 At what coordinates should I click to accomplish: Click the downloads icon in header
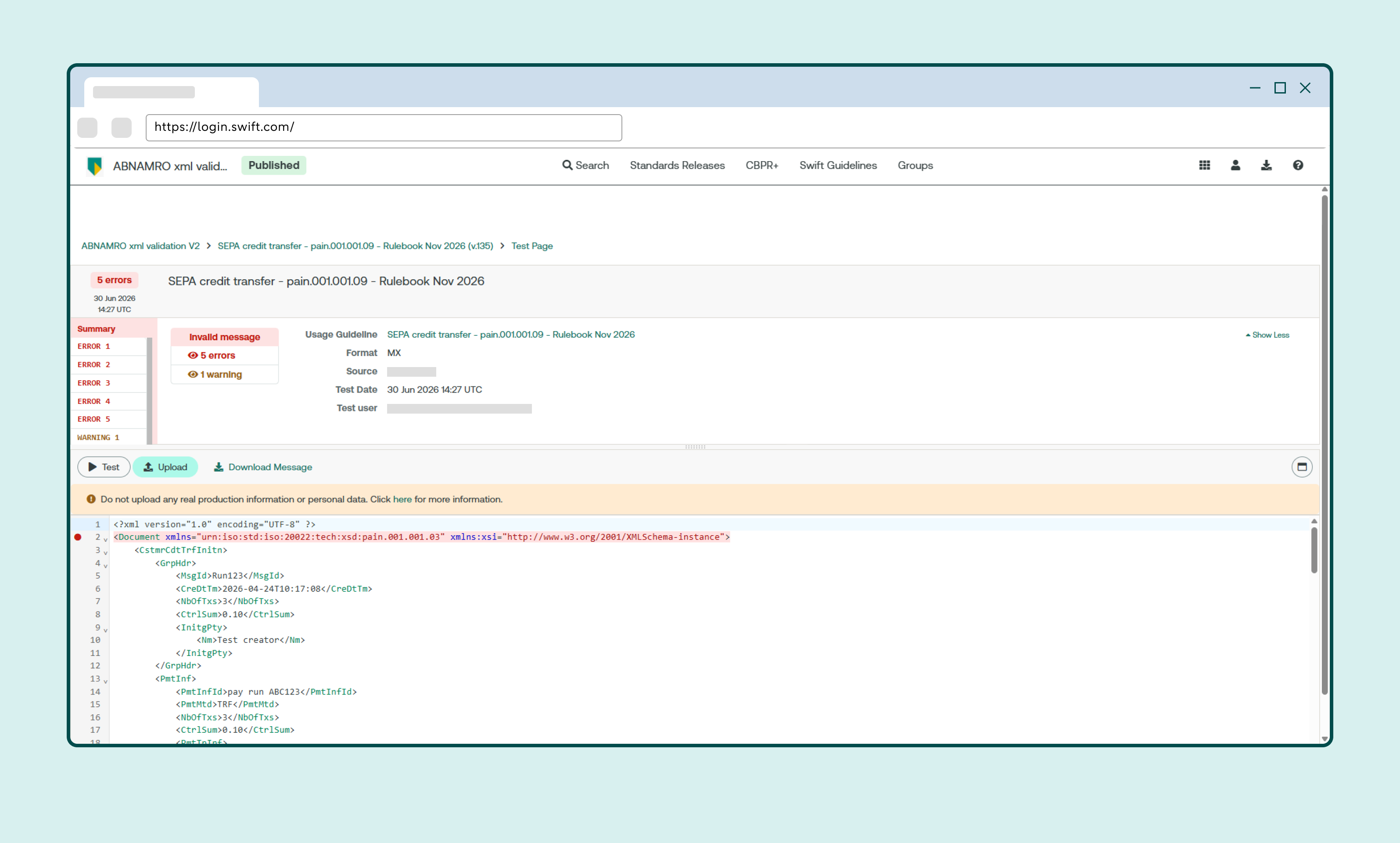click(1266, 165)
